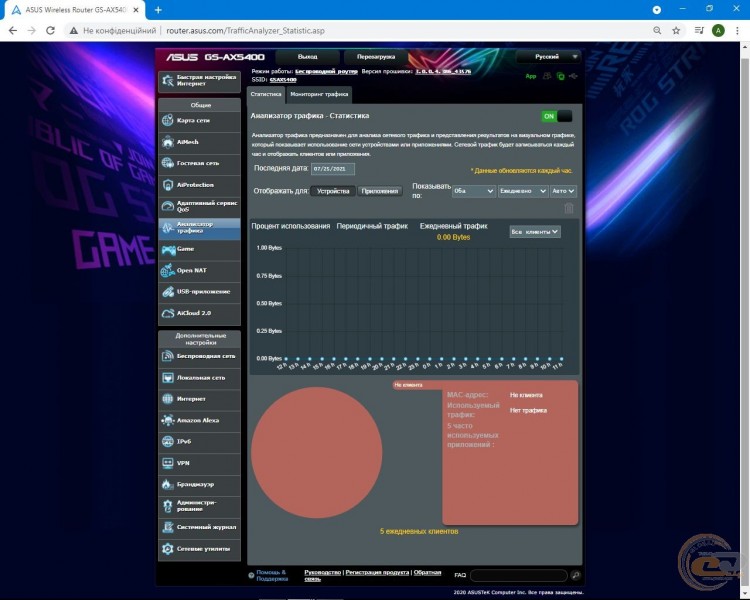Click the FAQ search input field
Screen dimensions: 750x600
pos(518,575)
